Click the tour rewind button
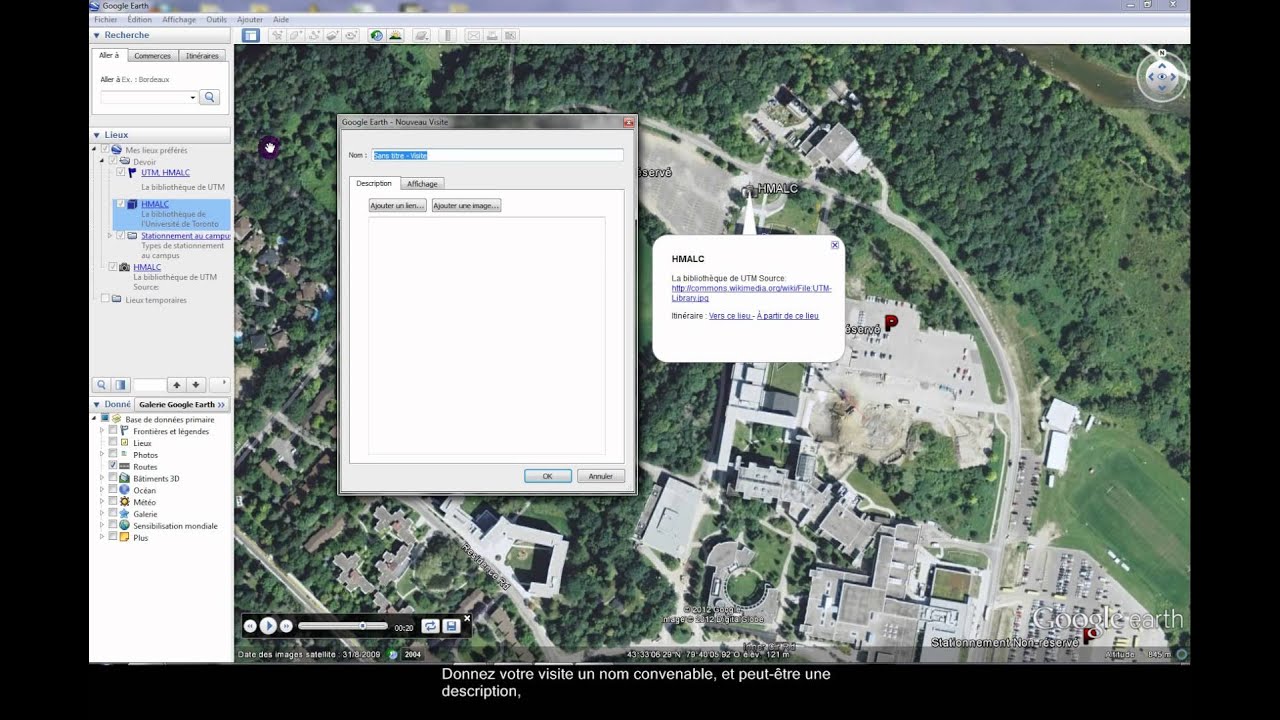 click(x=250, y=626)
